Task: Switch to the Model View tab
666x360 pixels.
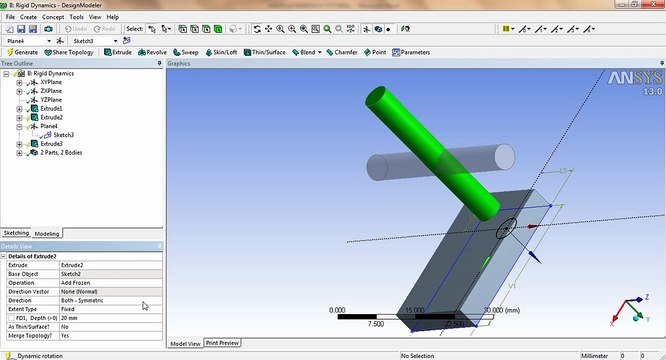Action: point(185,343)
